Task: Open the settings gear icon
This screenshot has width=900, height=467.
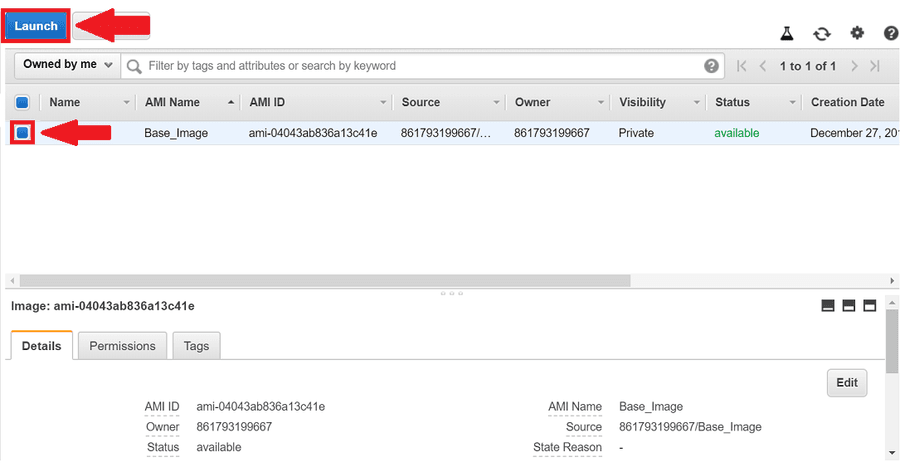Action: tap(857, 33)
